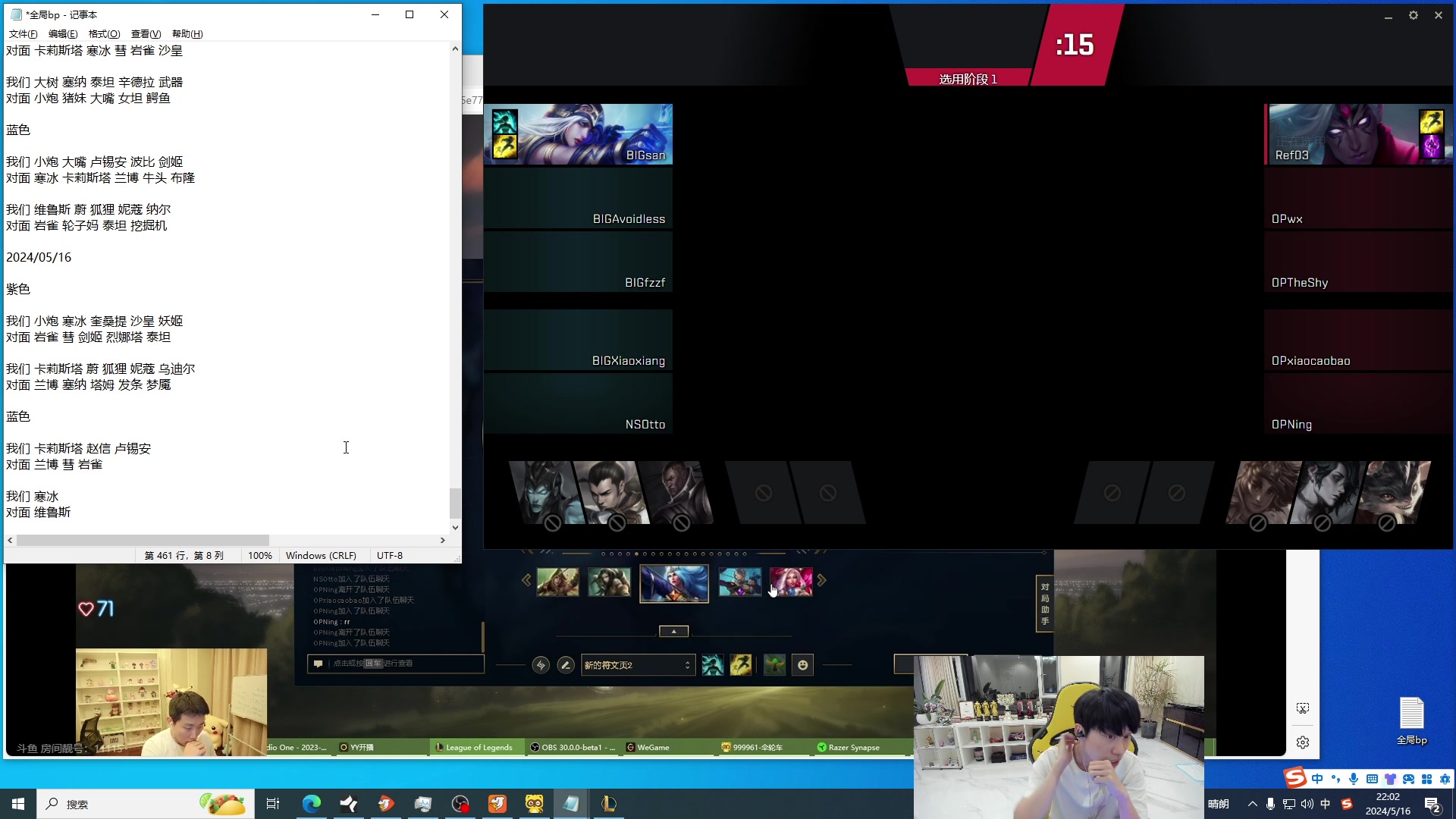1456x819 pixels.
Task: Select the BIGAvoidless player slot
Action: coord(579,198)
